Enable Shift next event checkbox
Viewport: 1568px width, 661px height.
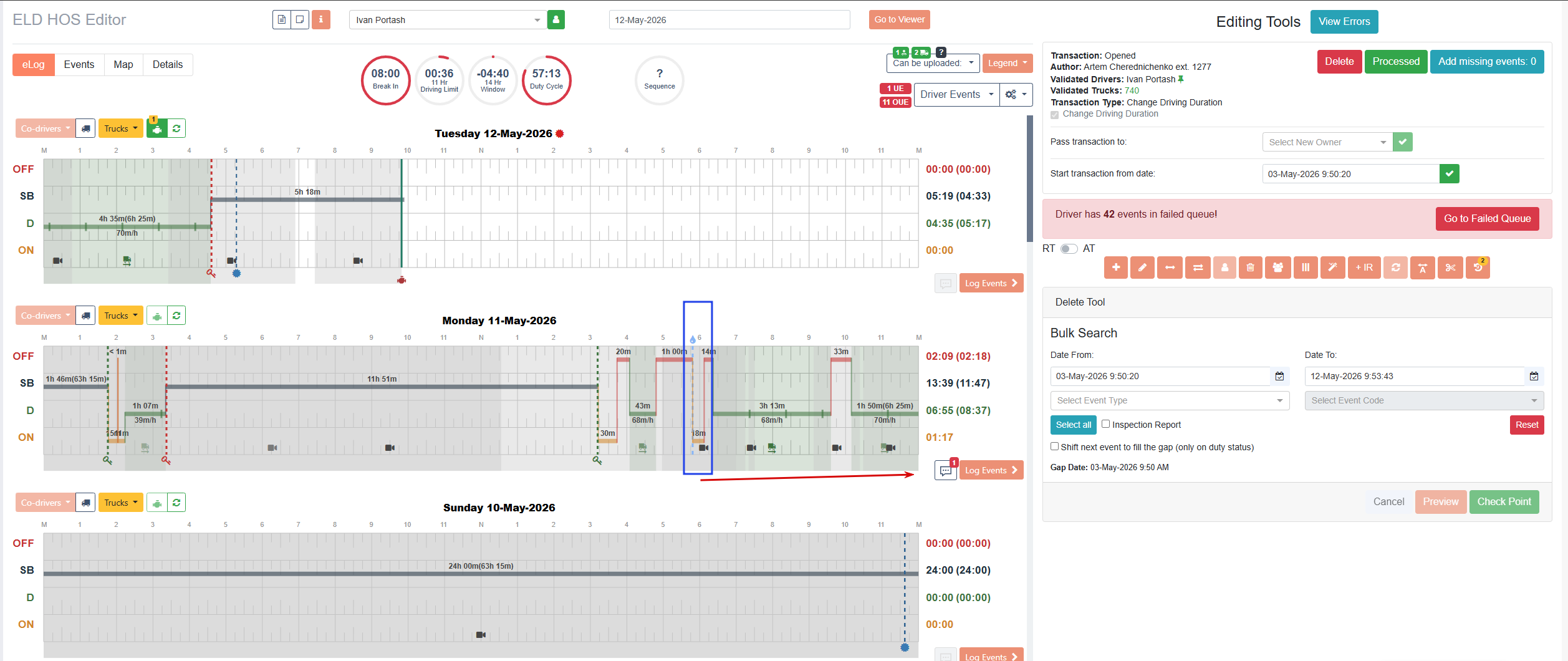1054,446
